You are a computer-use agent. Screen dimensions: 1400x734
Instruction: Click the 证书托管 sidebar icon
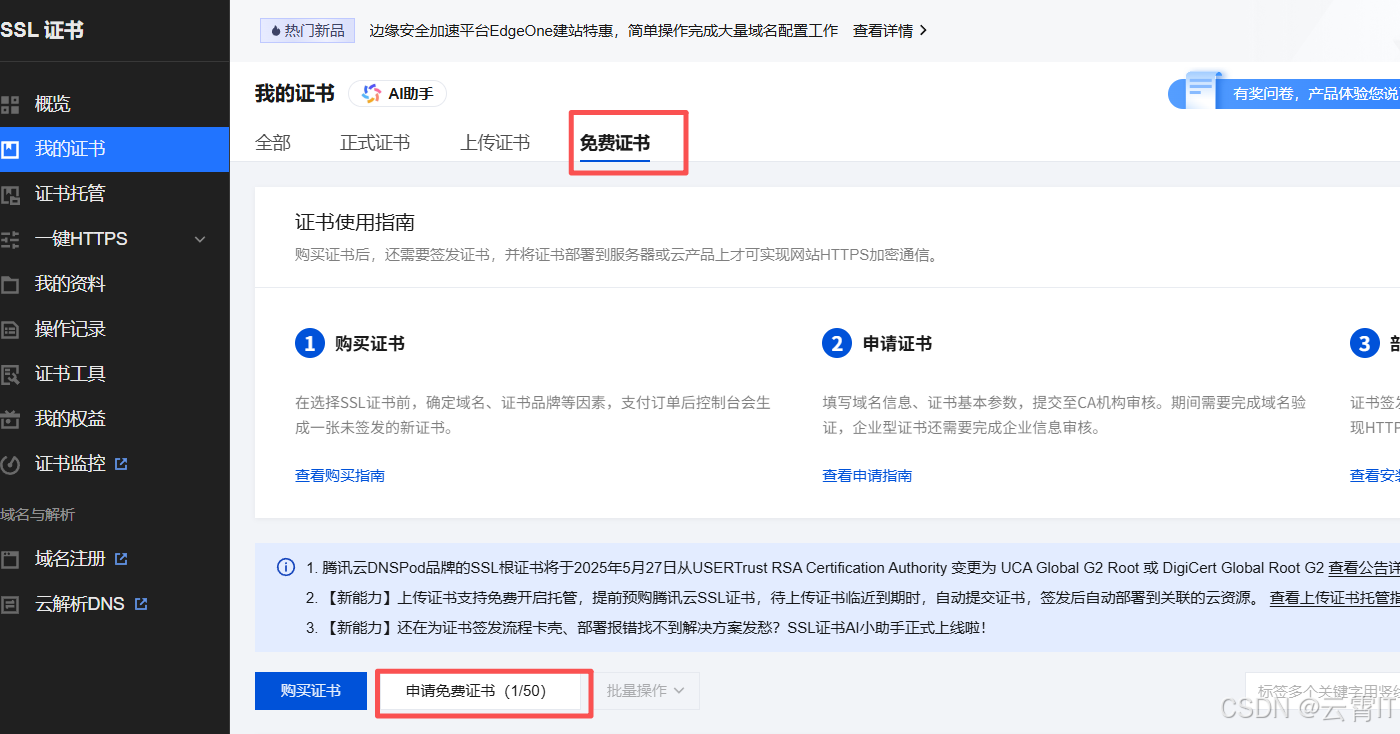(x=10, y=194)
